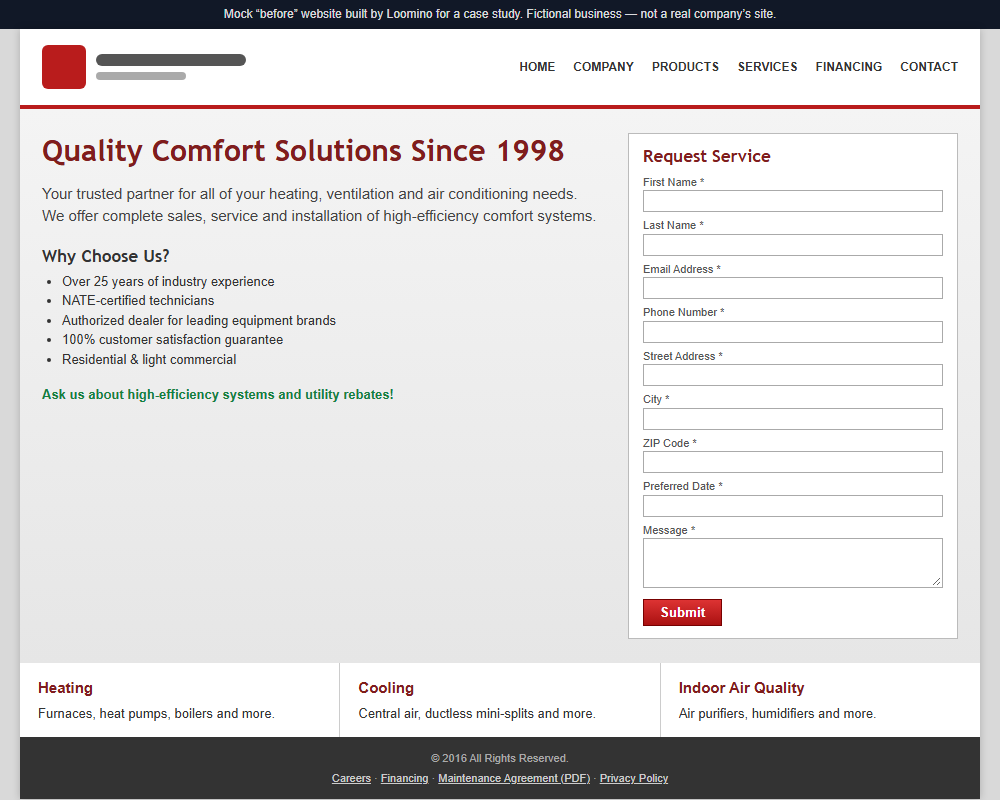Image resolution: width=1000 pixels, height=800 pixels.
Task: Open the COMPANY nav item
Action: (x=603, y=67)
